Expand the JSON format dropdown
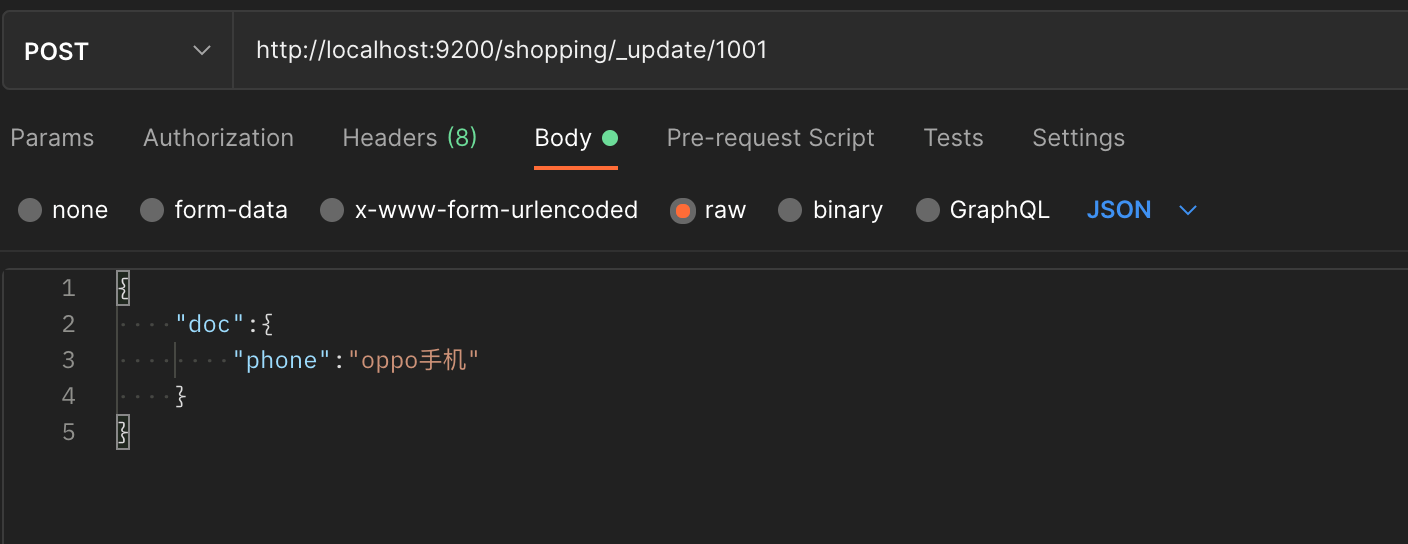The image size is (1408, 544). [x=1141, y=210]
